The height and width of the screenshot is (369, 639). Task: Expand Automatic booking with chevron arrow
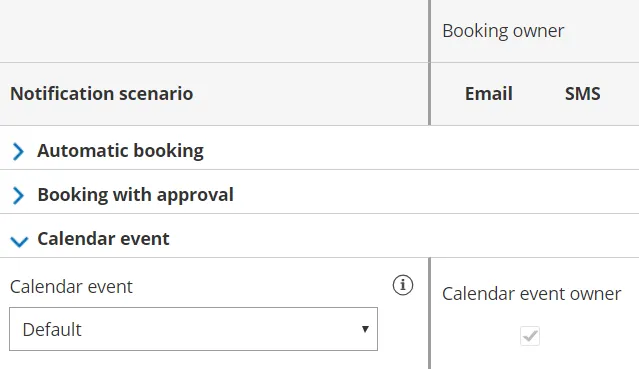[18, 151]
